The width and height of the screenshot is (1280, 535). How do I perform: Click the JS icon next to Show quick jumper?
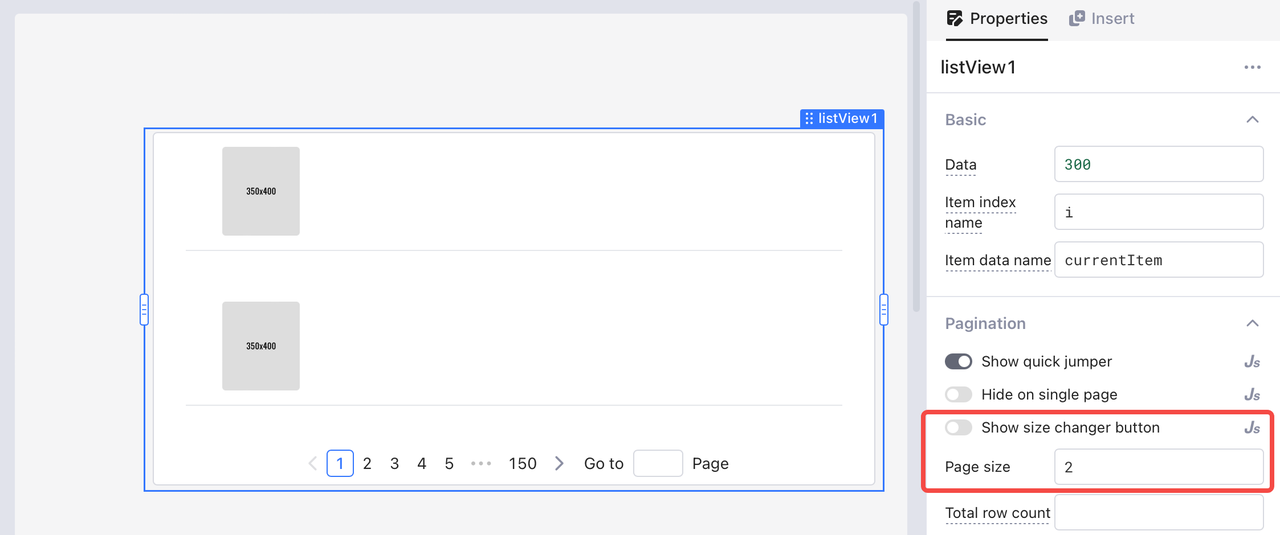[x=1251, y=362]
